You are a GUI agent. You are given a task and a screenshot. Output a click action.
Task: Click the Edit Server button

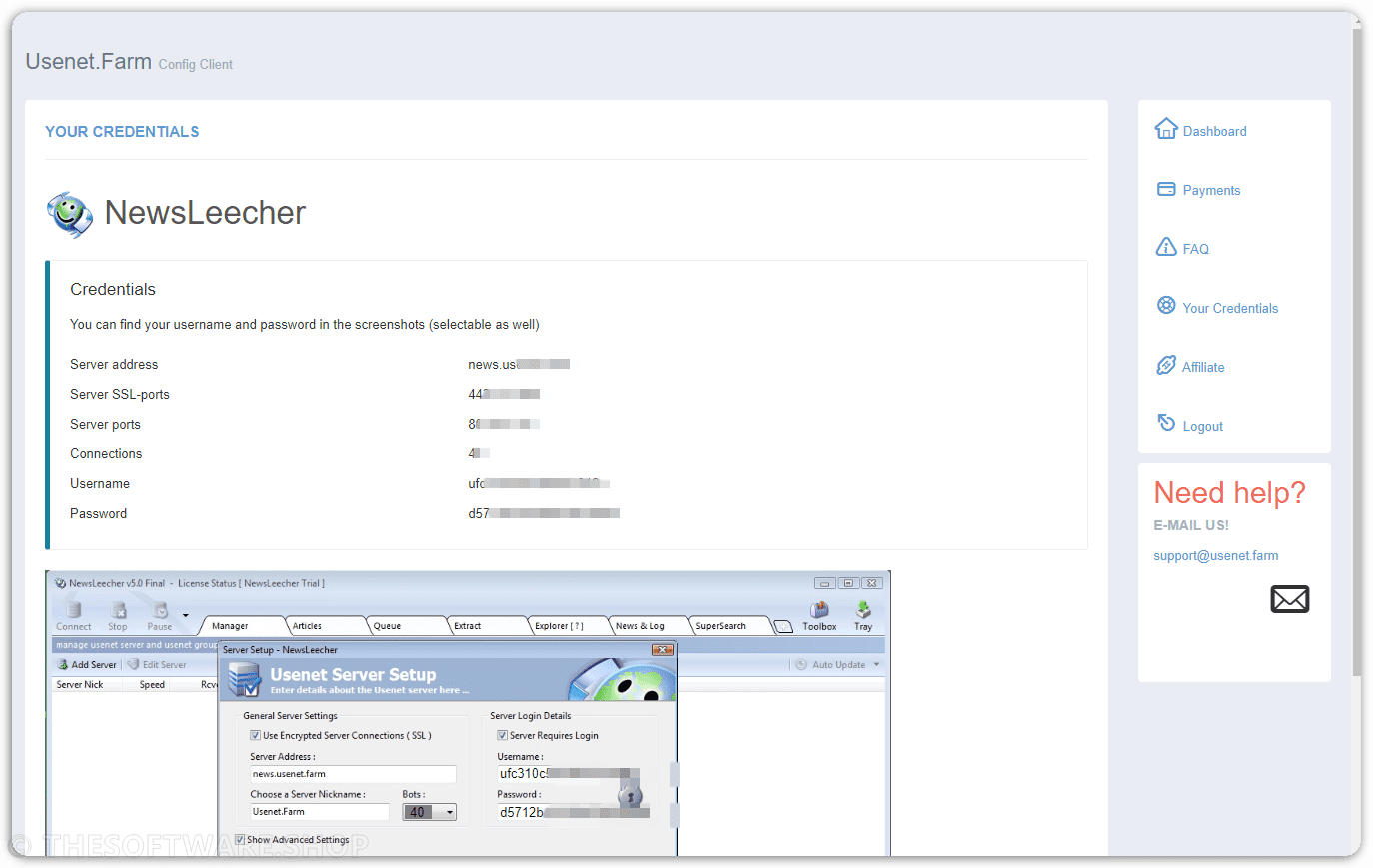point(157,664)
